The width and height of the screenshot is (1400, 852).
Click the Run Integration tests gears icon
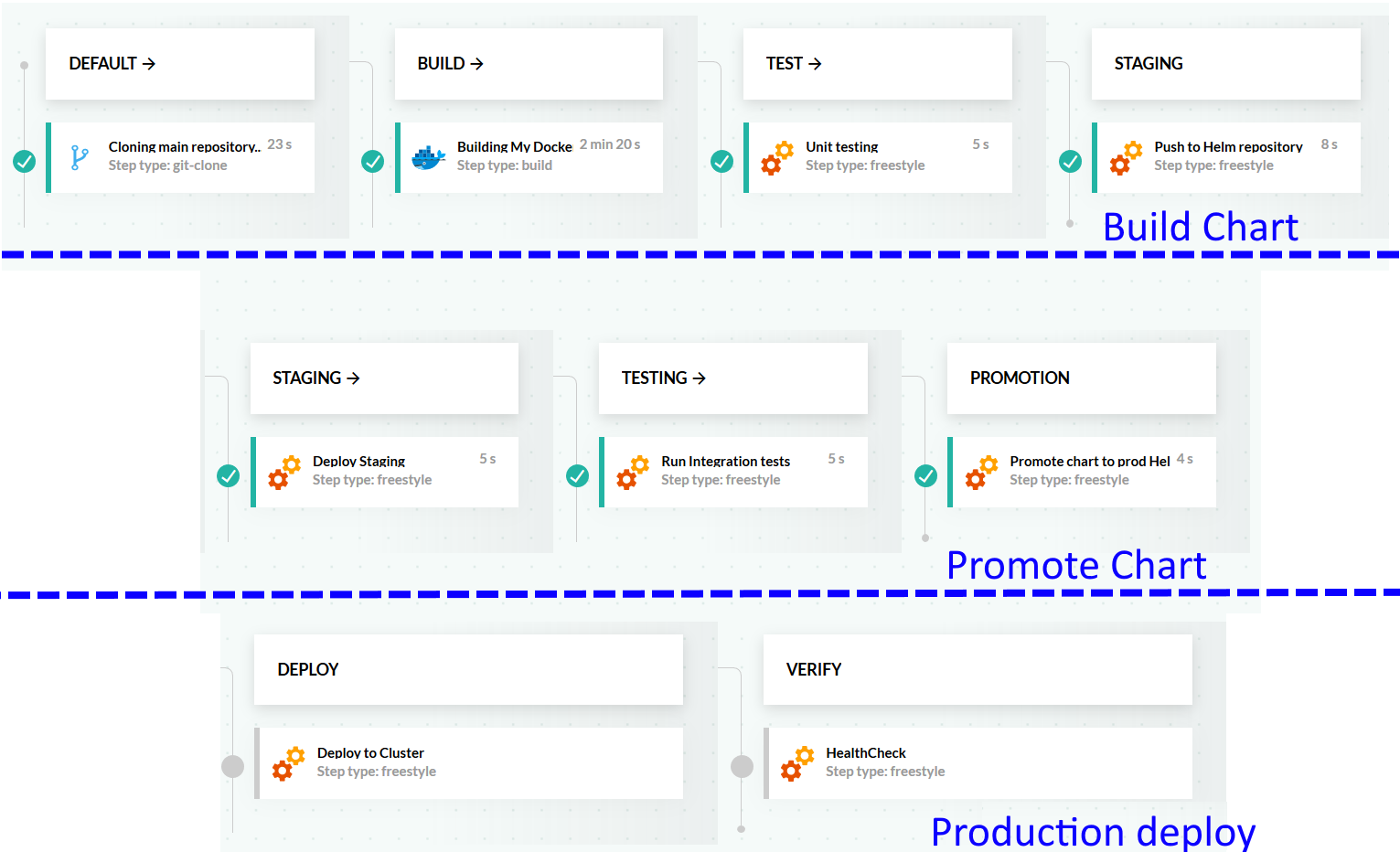[633, 472]
